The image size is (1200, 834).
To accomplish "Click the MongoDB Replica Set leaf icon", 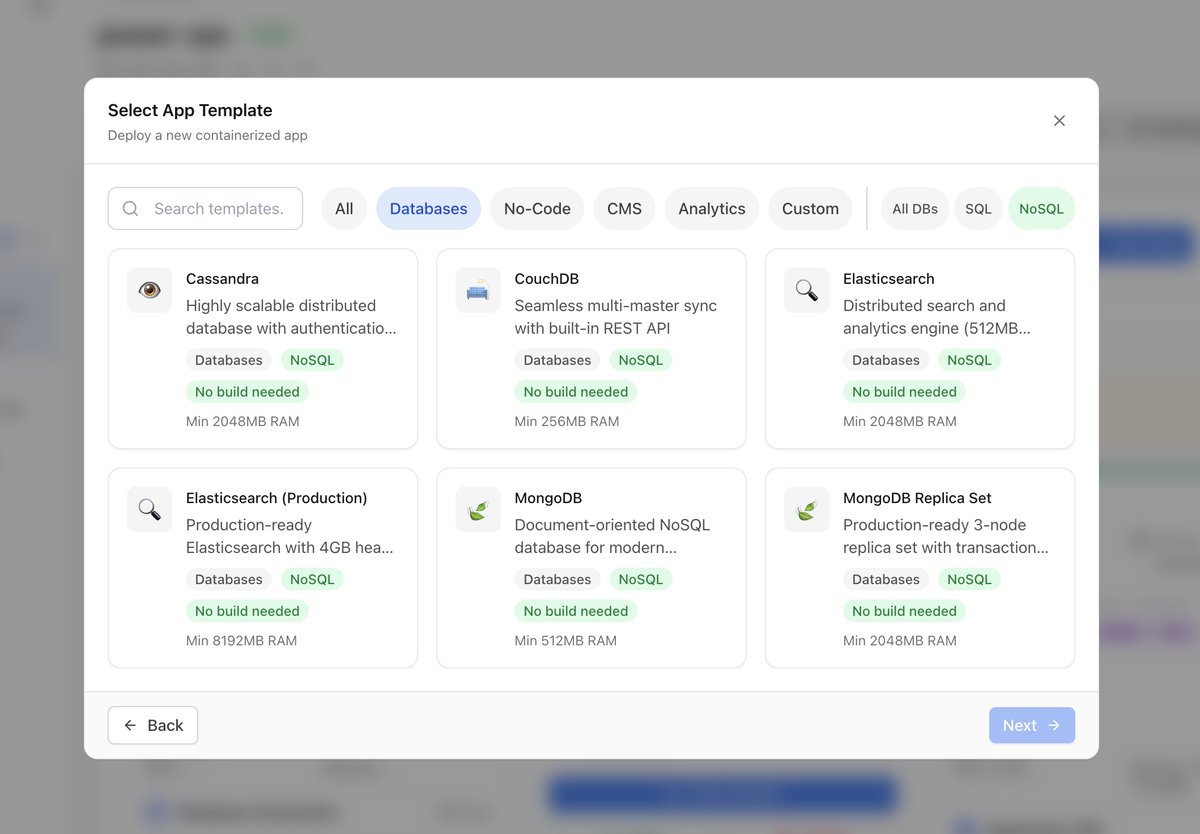I will (x=807, y=509).
